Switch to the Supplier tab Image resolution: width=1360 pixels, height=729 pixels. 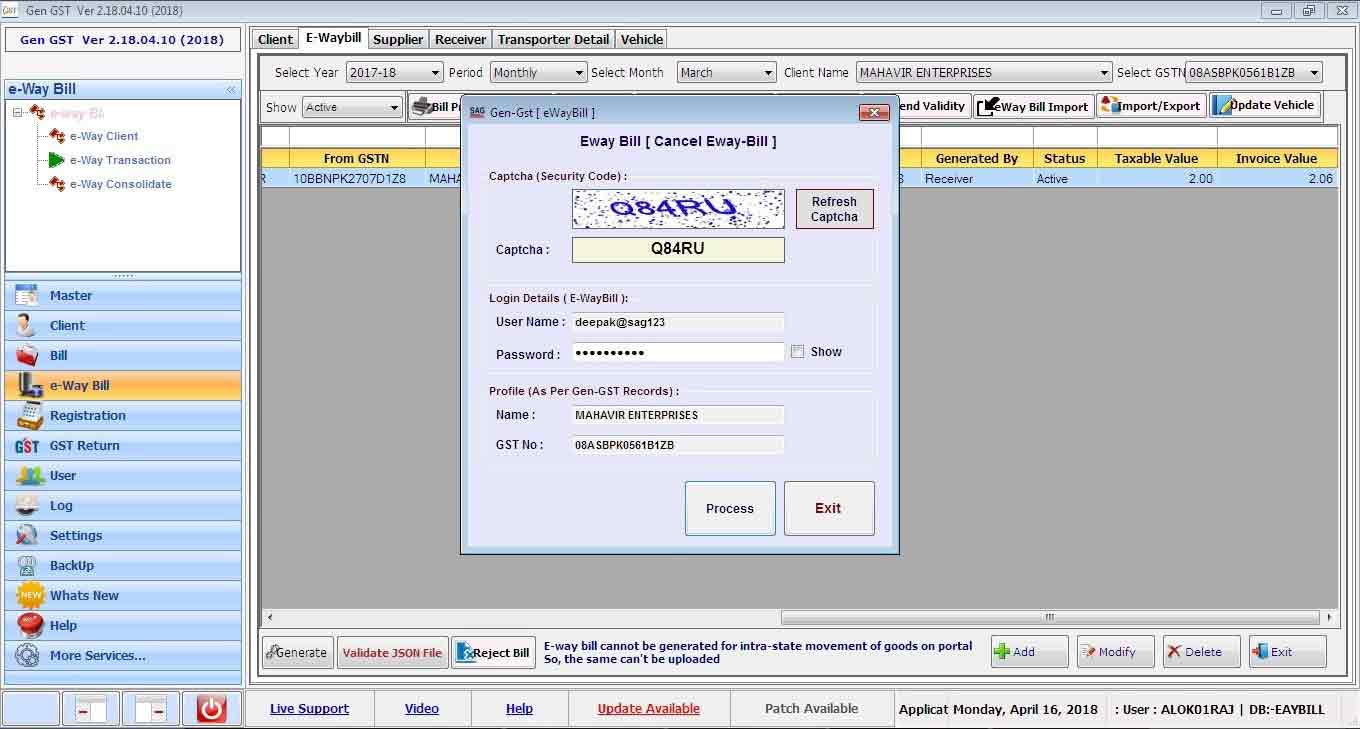pyautogui.click(x=398, y=40)
